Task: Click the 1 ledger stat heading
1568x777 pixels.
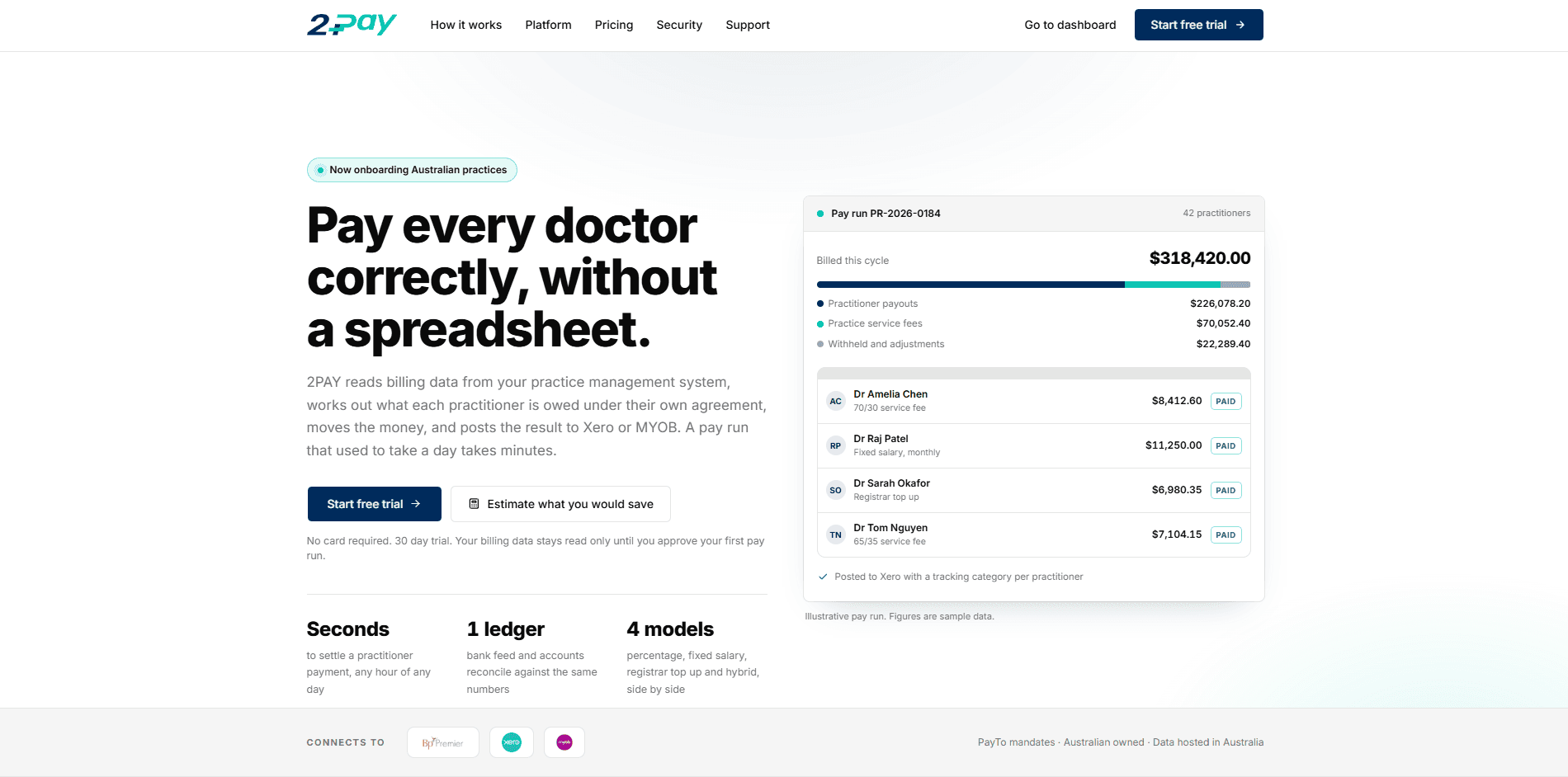Action: point(505,629)
